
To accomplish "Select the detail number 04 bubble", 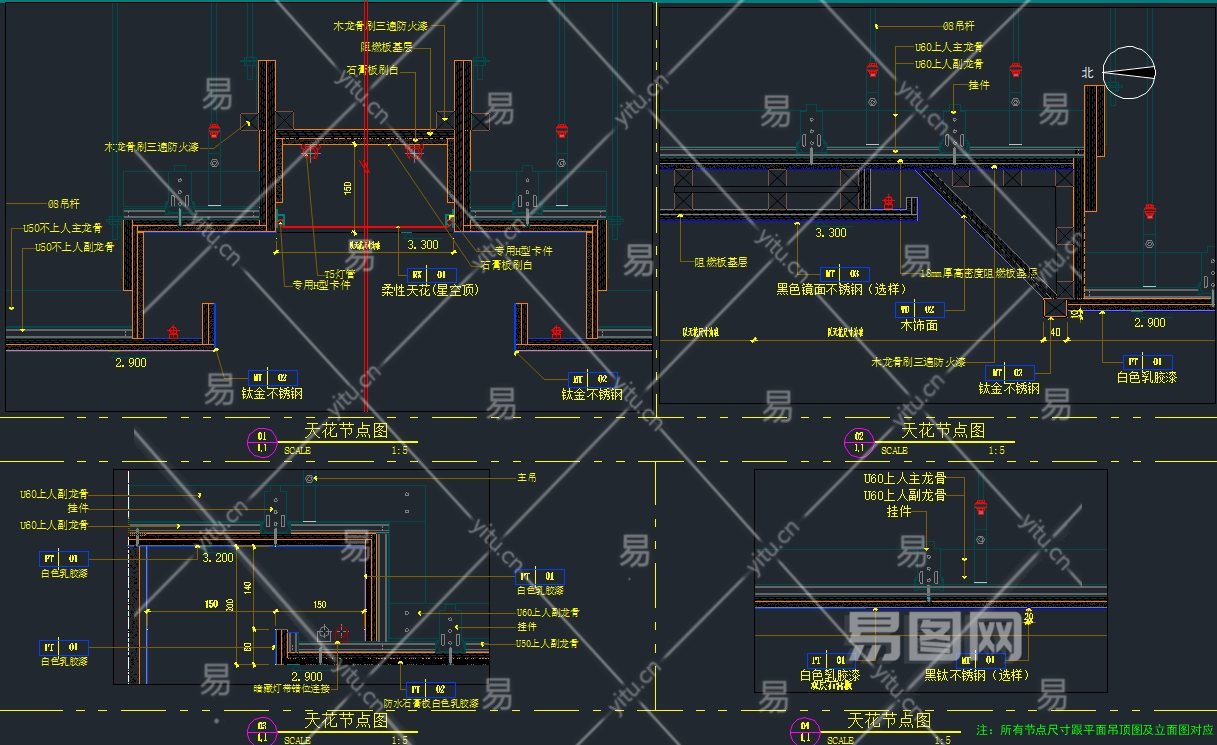I will (x=806, y=732).
